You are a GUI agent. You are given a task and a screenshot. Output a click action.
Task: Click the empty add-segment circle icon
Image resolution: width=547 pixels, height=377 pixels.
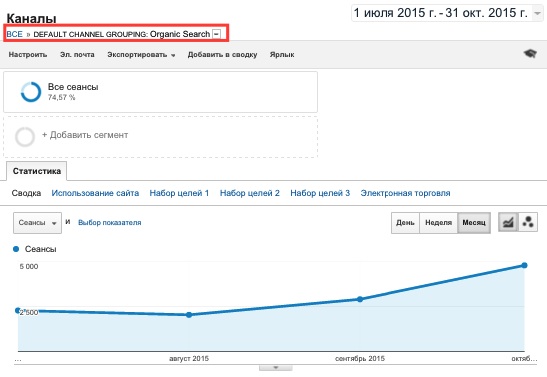coord(25,136)
